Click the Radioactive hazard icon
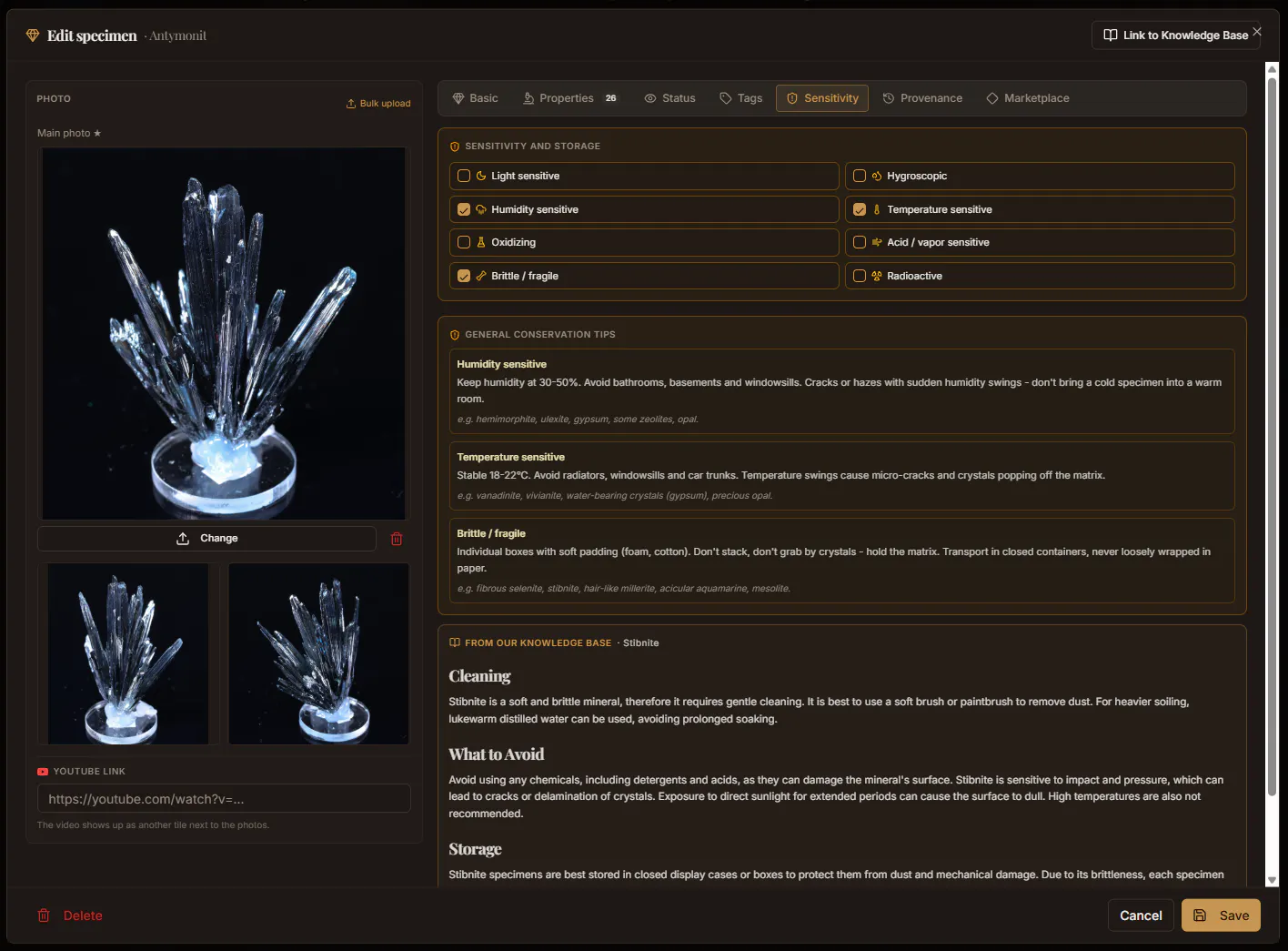The height and width of the screenshot is (951, 1288). tap(877, 276)
